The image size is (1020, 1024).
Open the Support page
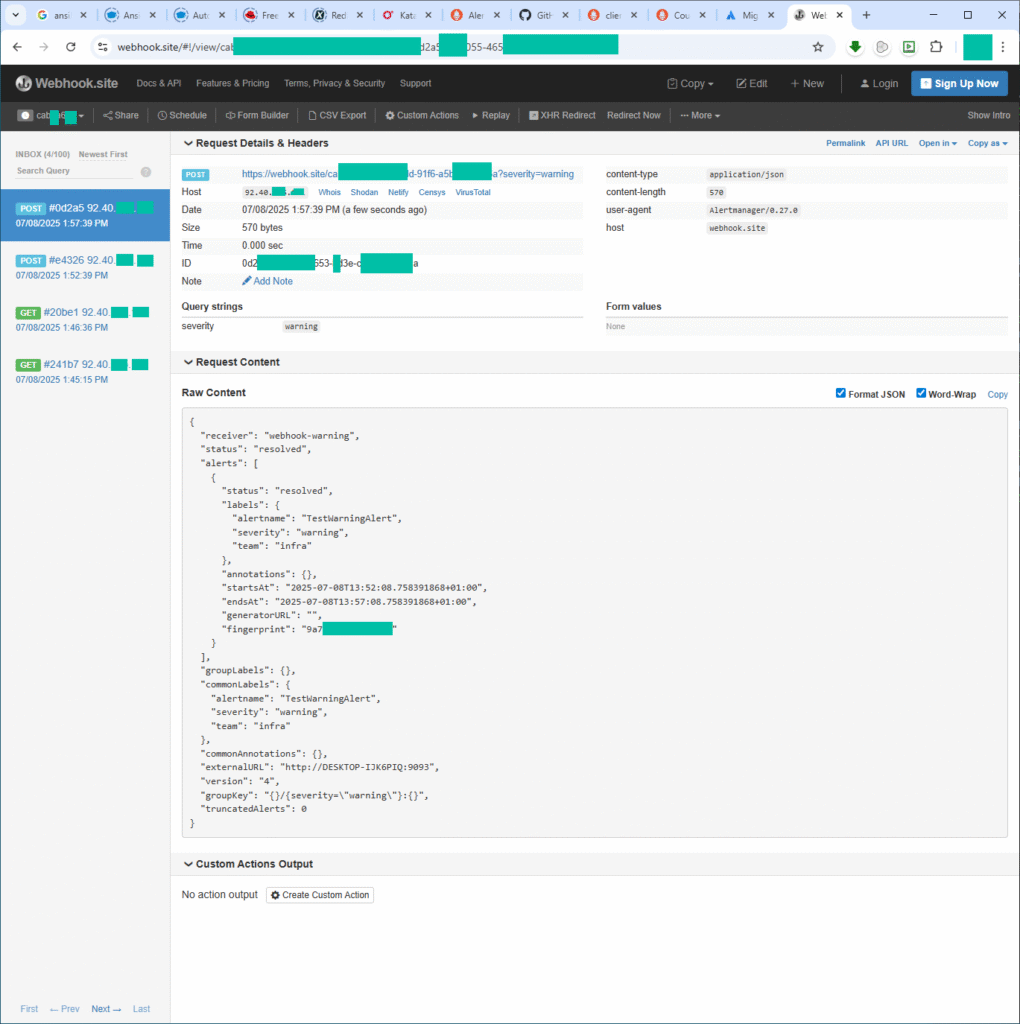point(415,84)
